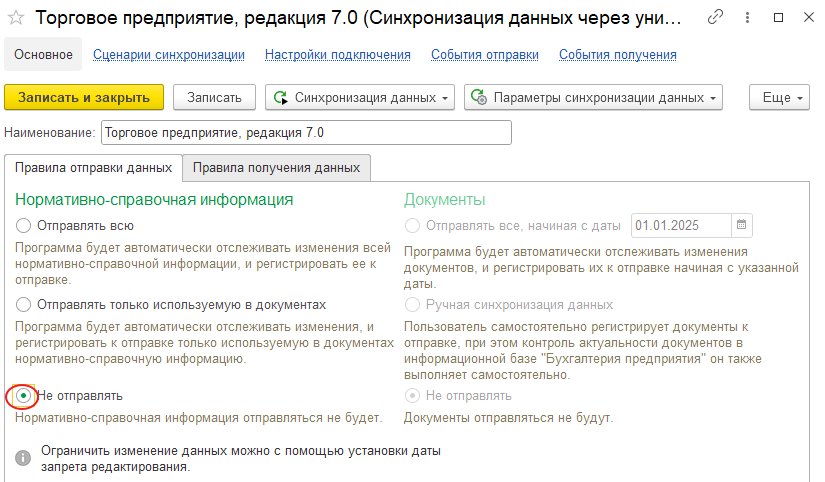825x482 pixels.
Task: Open the 'Еще' menu
Action: [x=779, y=97]
